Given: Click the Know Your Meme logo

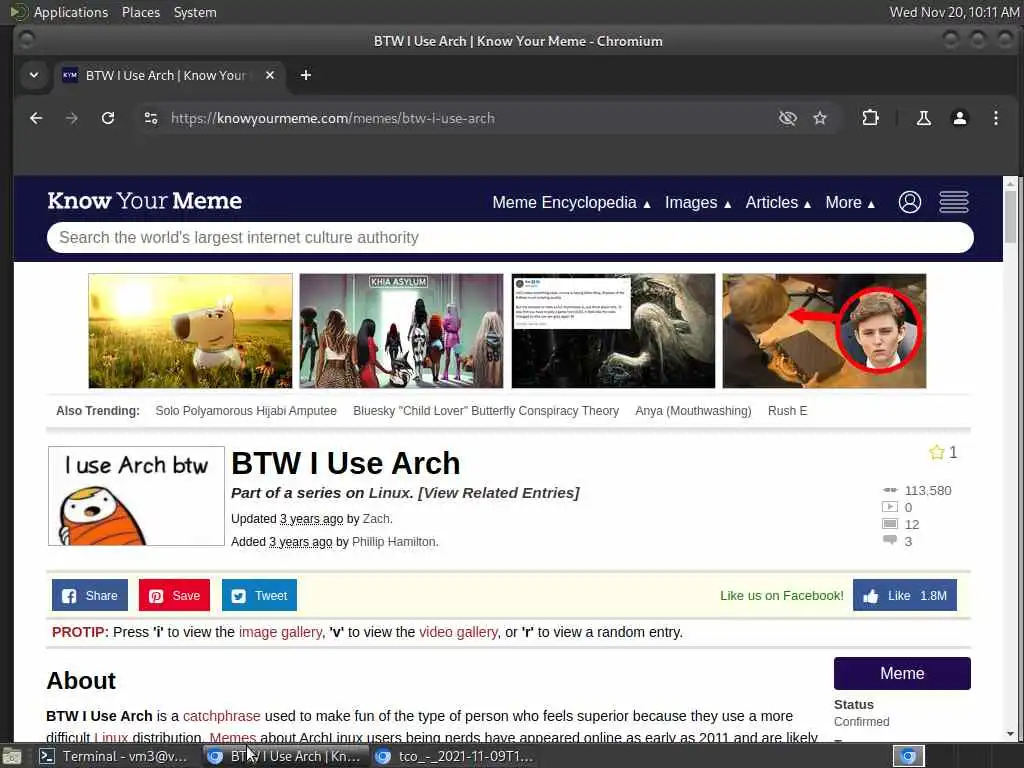Looking at the screenshot, I should [x=144, y=201].
